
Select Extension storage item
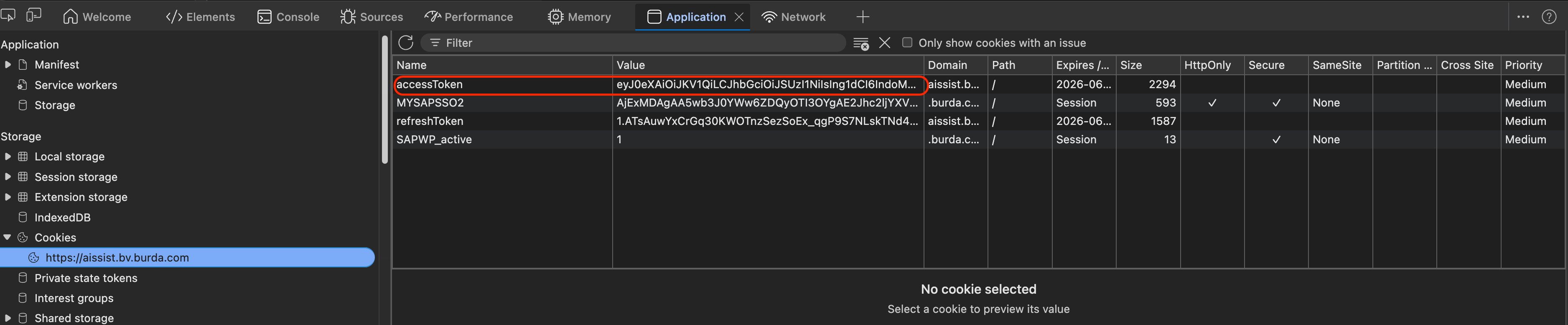[x=81, y=197]
